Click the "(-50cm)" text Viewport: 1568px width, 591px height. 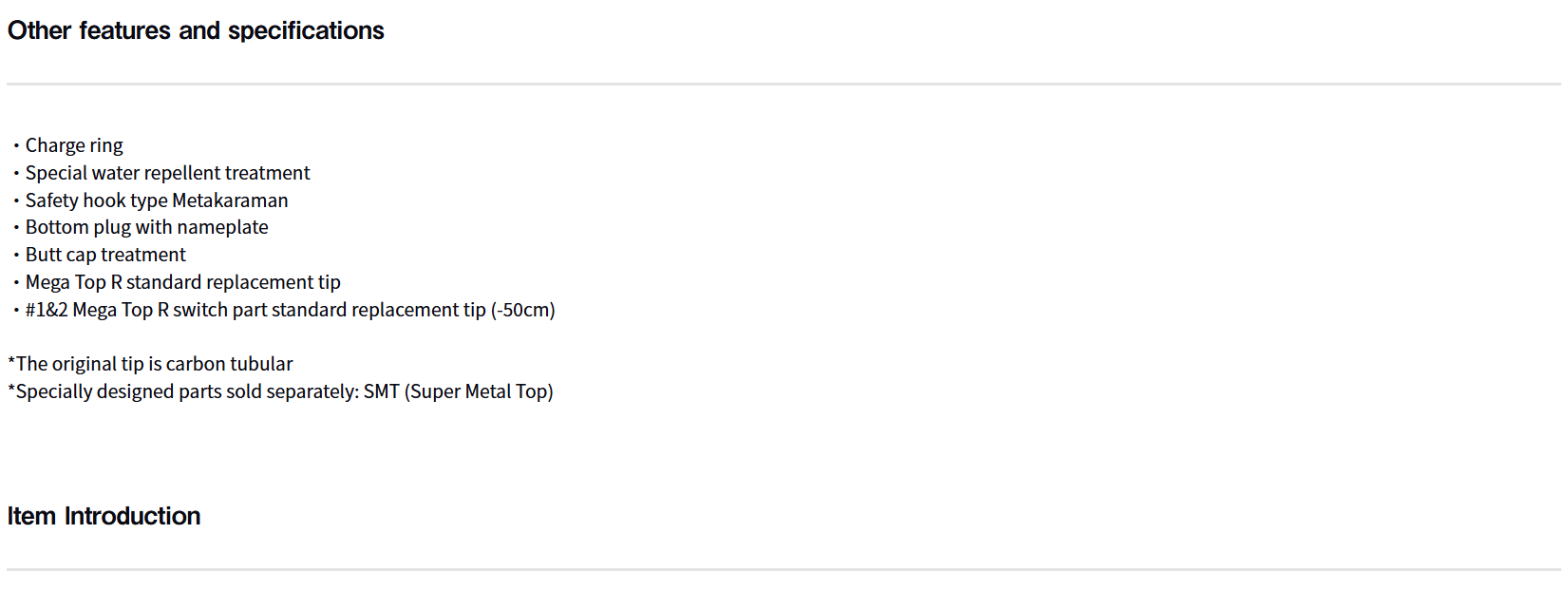tap(522, 310)
